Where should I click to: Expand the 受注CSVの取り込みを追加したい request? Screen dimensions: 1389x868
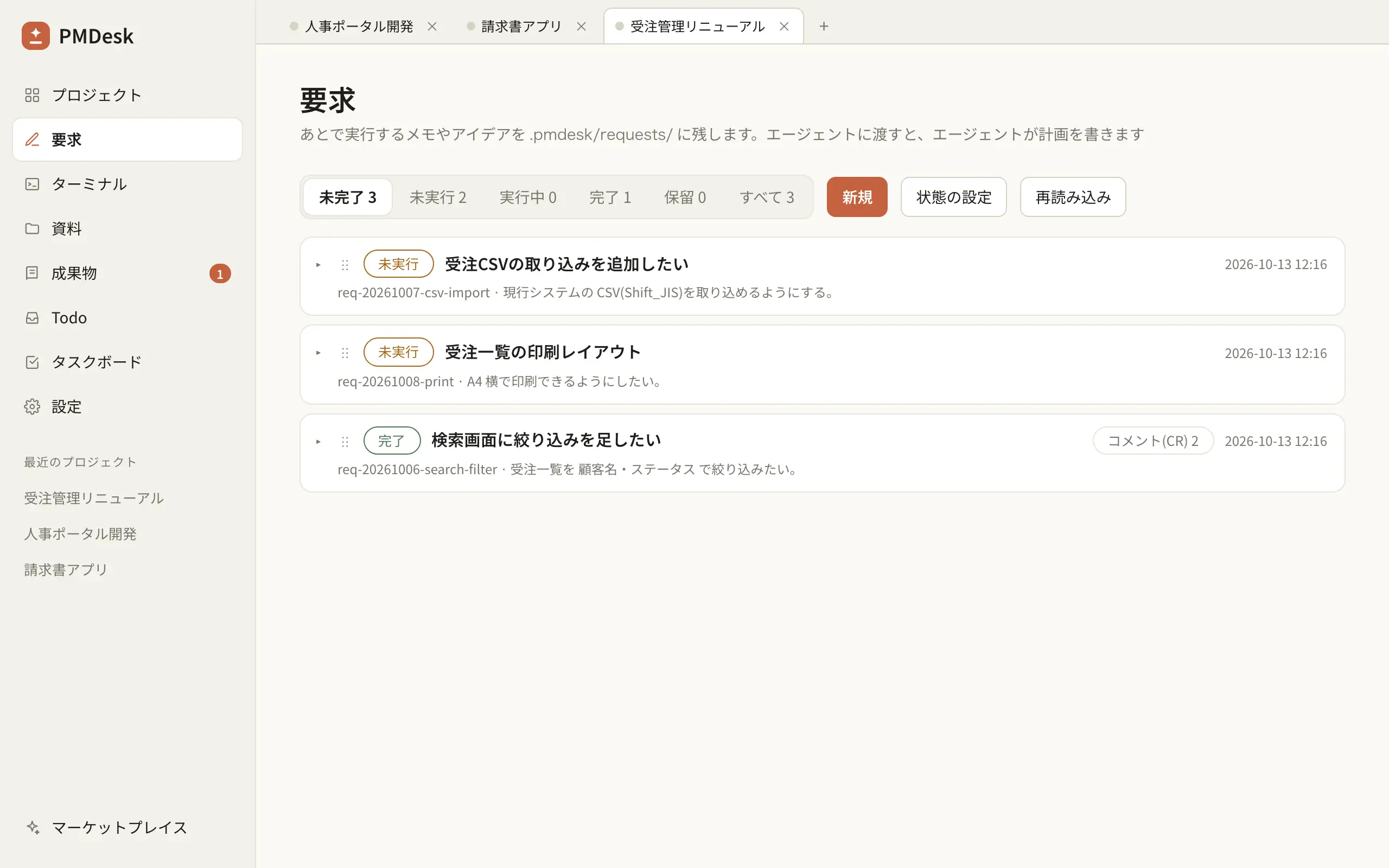pos(318,265)
